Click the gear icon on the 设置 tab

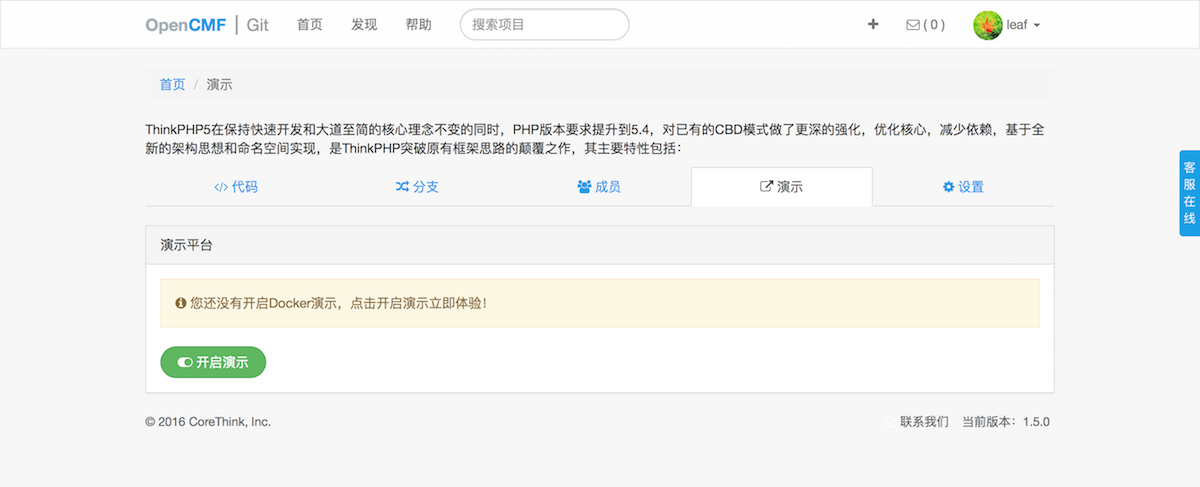click(948, 187)
